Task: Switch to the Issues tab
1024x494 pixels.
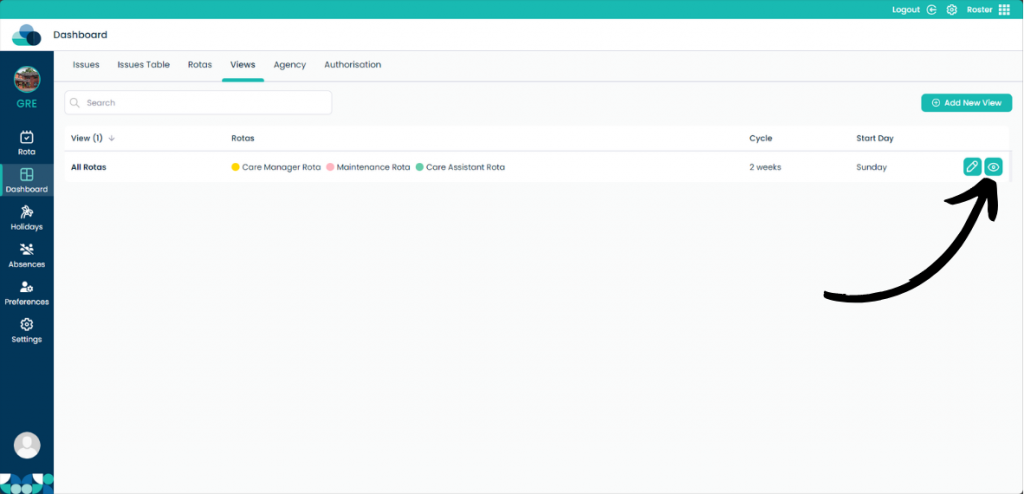Action: tap(86, 65)
